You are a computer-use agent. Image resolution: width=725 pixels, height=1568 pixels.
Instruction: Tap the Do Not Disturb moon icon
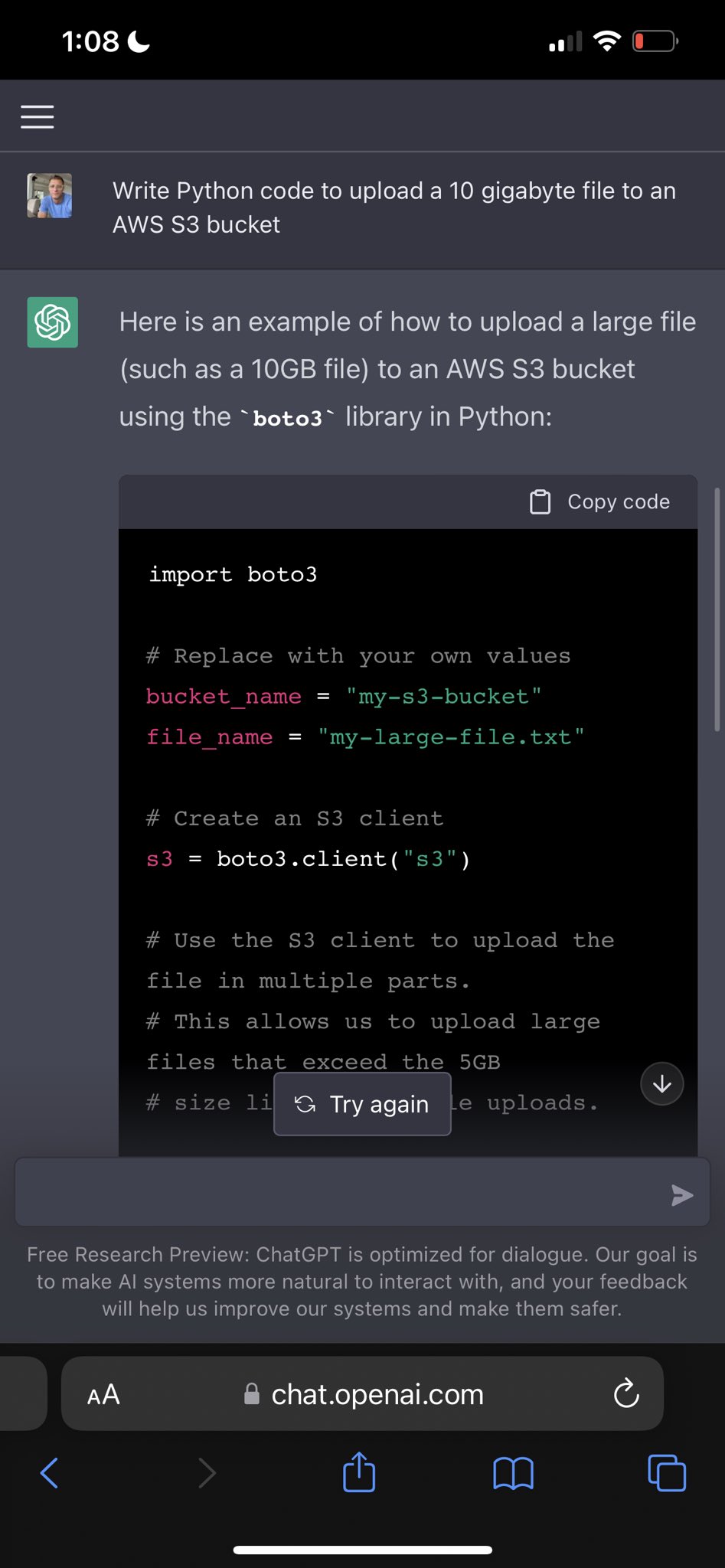click(x=139, y=41)
